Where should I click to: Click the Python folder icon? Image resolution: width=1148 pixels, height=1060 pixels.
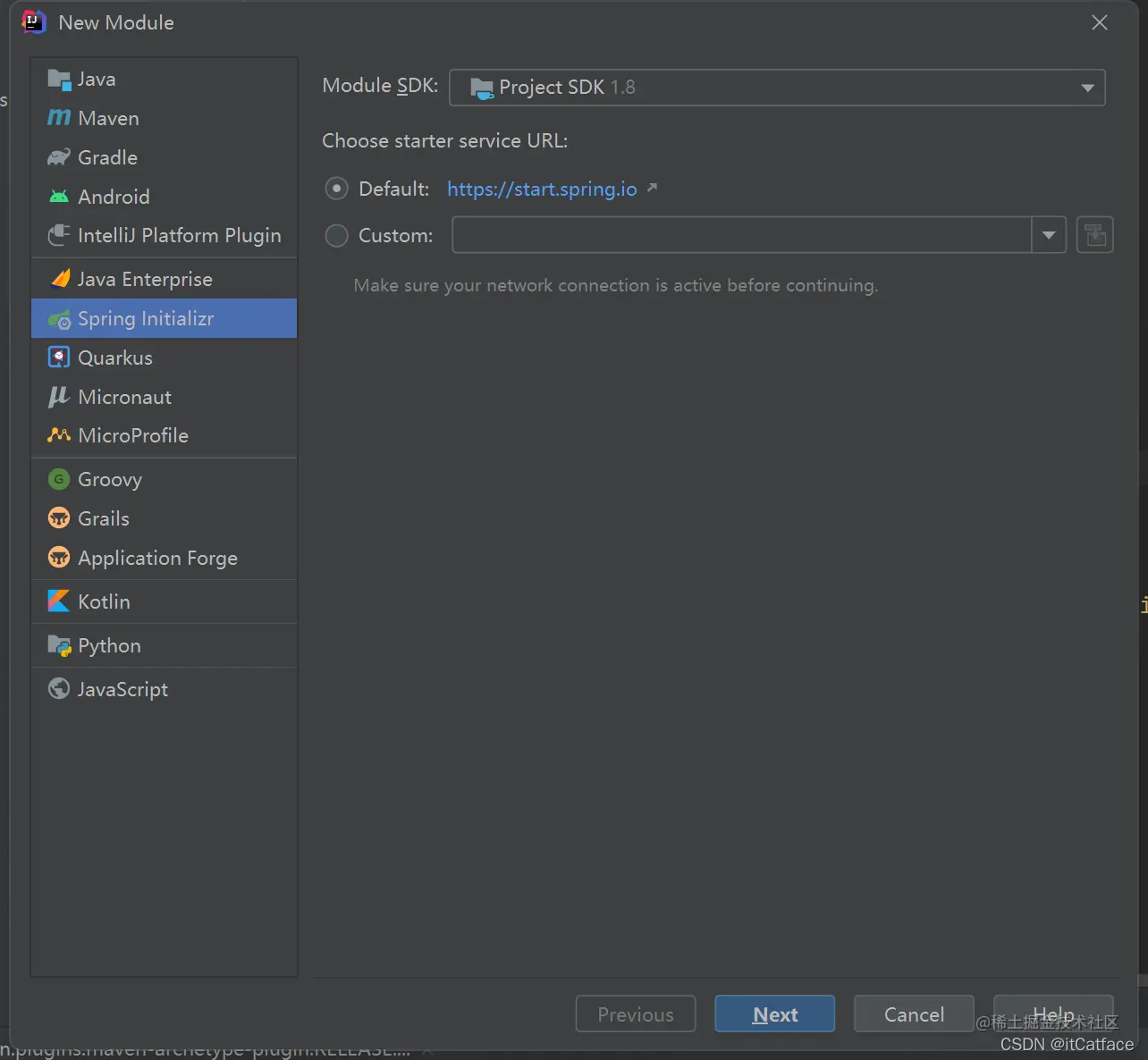[x=59, y=645]
